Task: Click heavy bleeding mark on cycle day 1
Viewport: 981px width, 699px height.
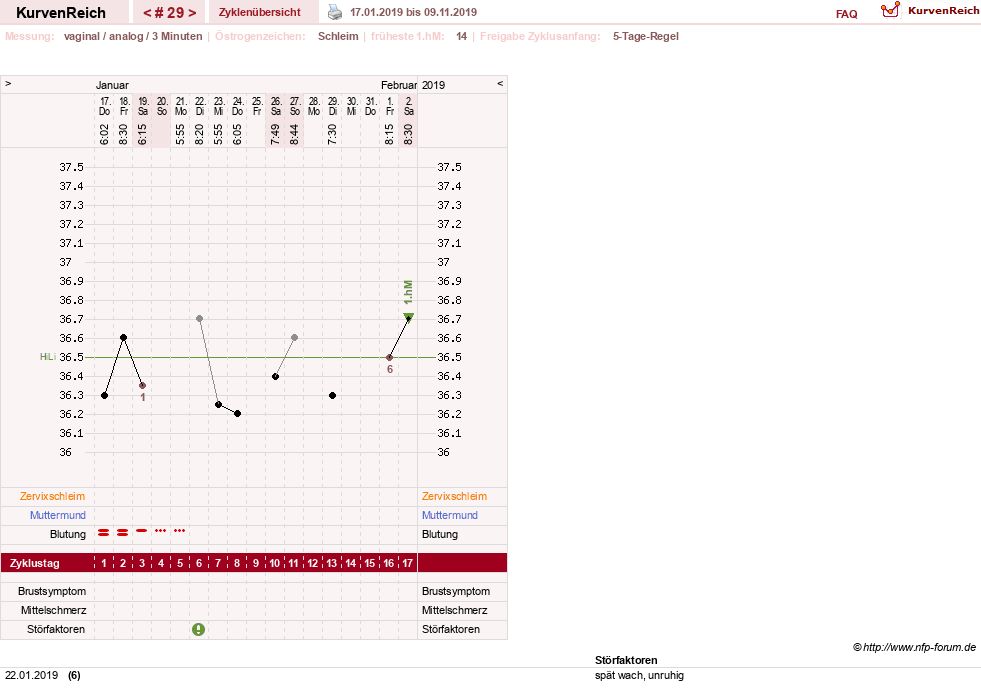Action: tap(104, 533)
